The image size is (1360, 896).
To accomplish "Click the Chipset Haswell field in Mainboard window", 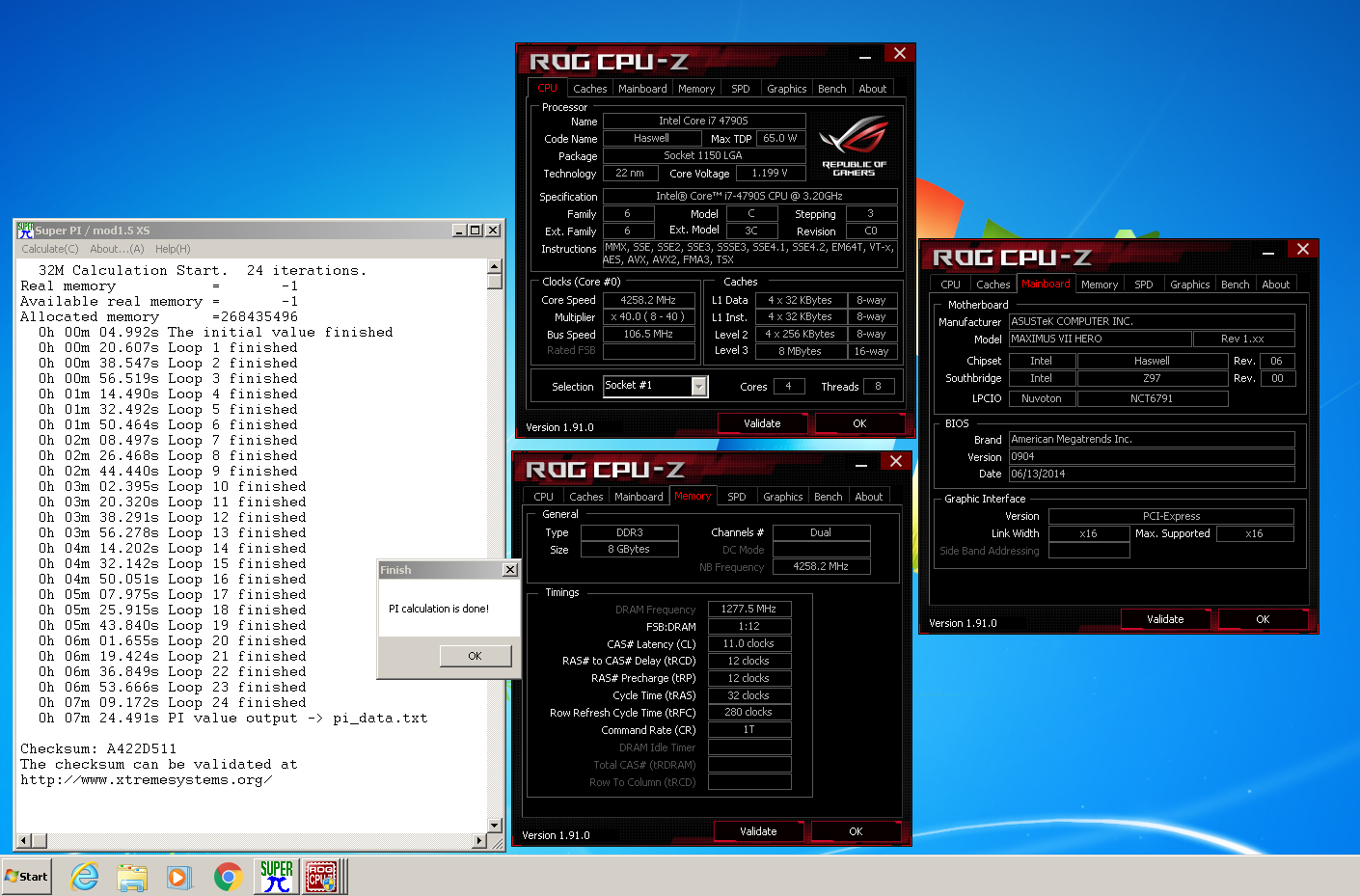I will [x=1152, y=361].
